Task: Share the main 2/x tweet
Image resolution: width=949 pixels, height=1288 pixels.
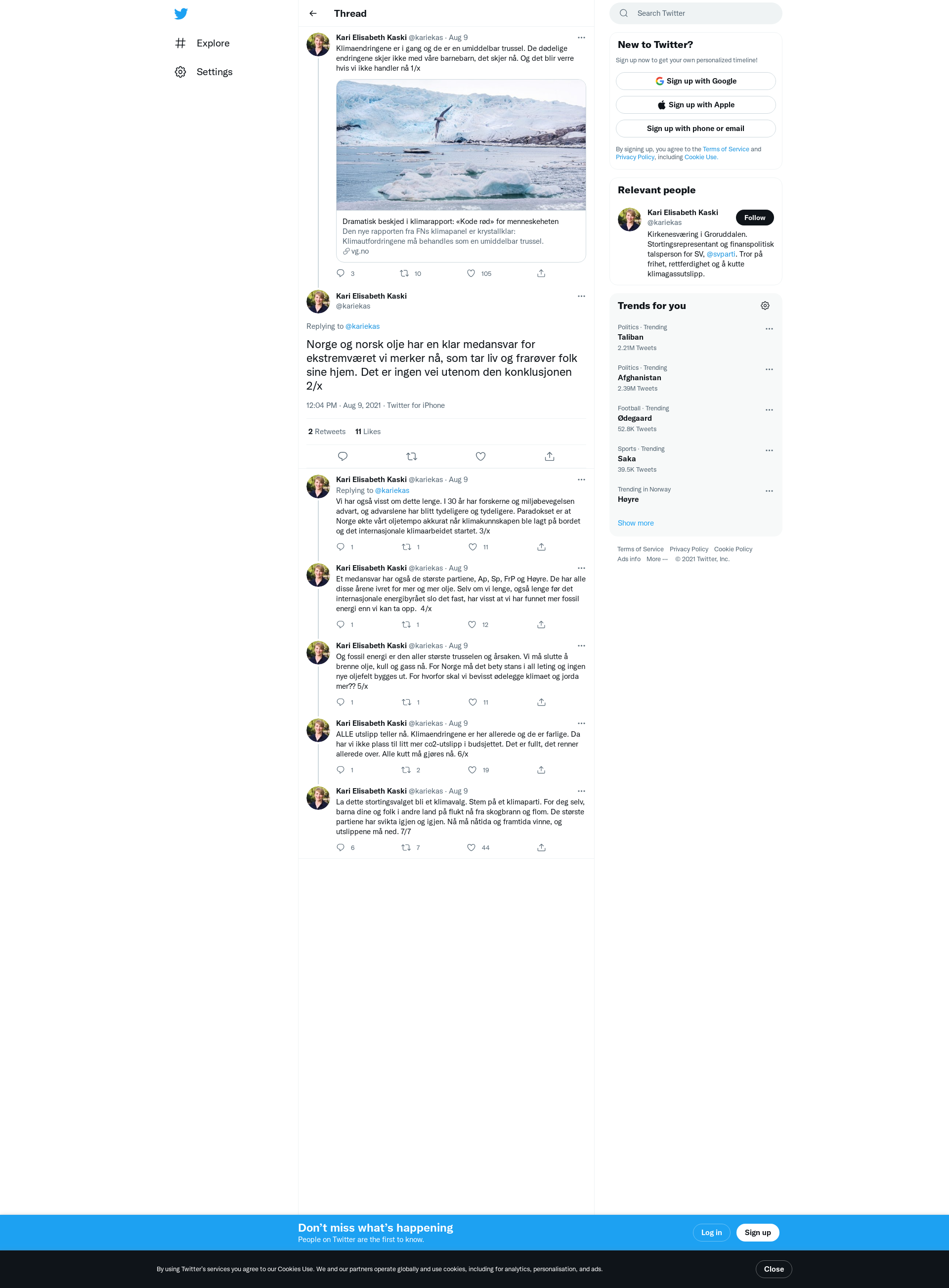Action: 550,456
